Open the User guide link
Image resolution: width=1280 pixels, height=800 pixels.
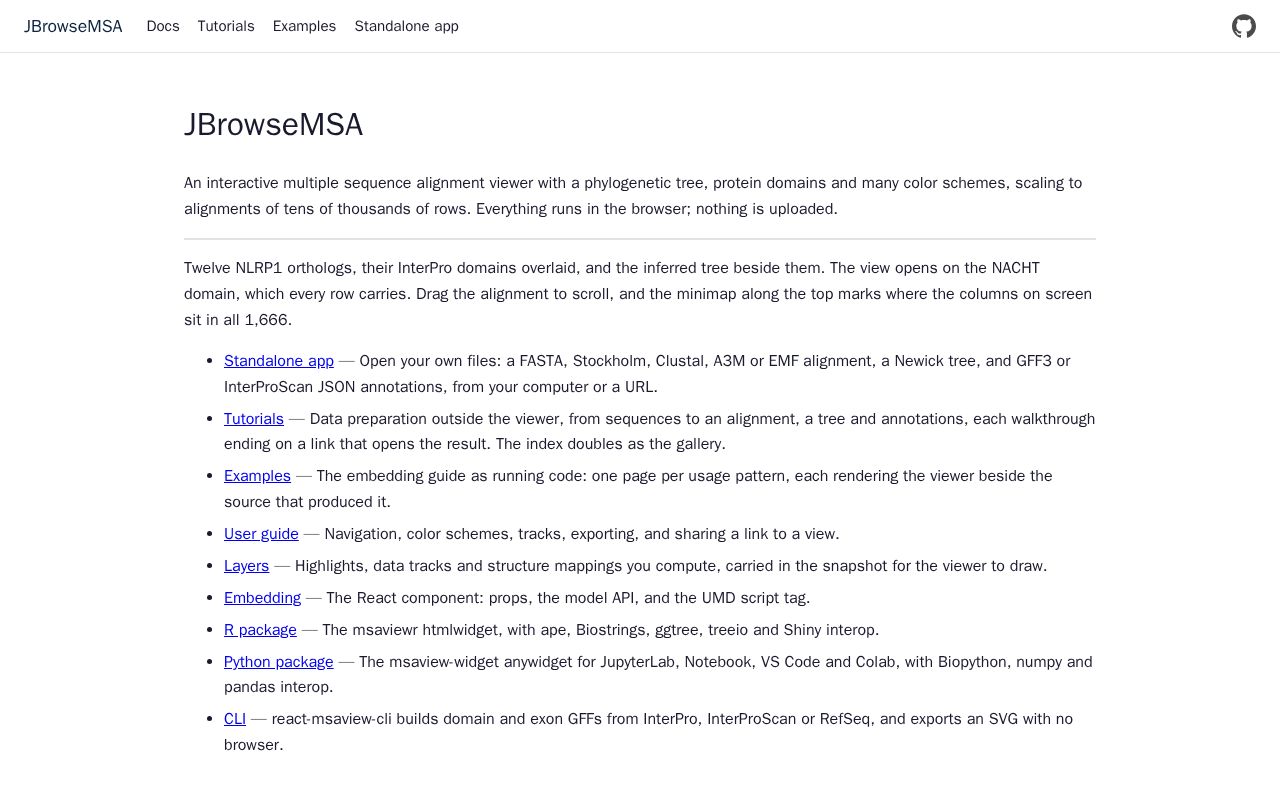click(261, 534)
